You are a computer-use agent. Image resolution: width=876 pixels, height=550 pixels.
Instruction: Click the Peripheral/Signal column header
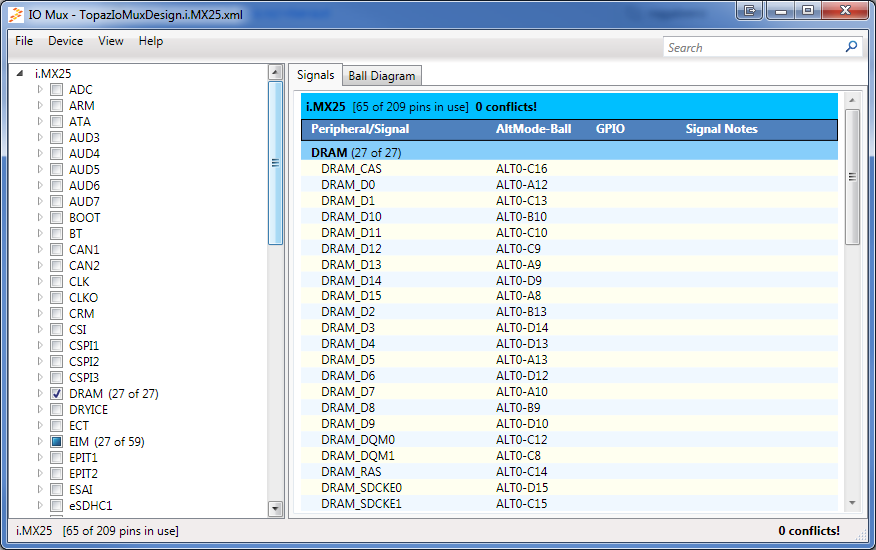[x=360, y=129]
